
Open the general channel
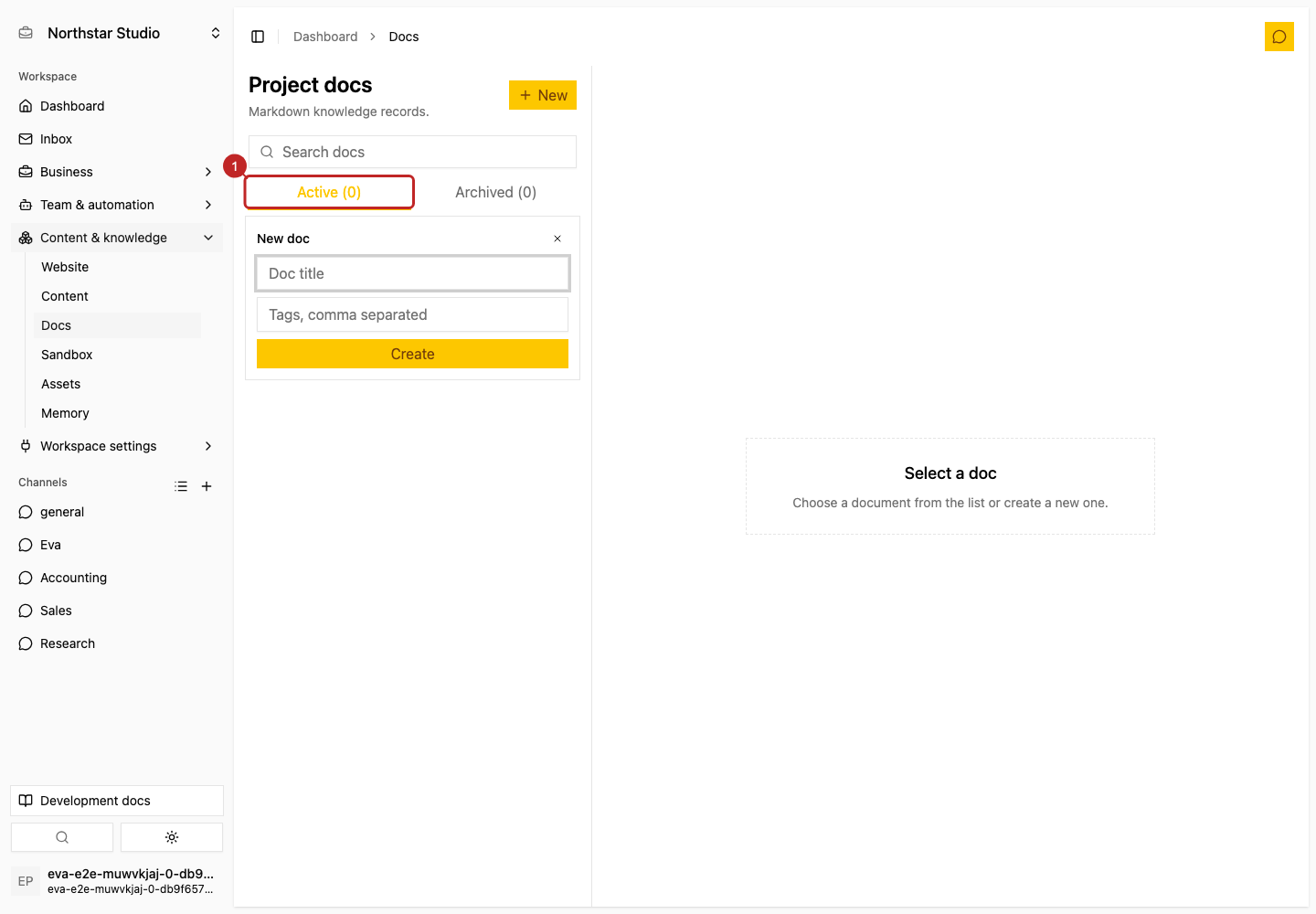[x=117, y=512]
